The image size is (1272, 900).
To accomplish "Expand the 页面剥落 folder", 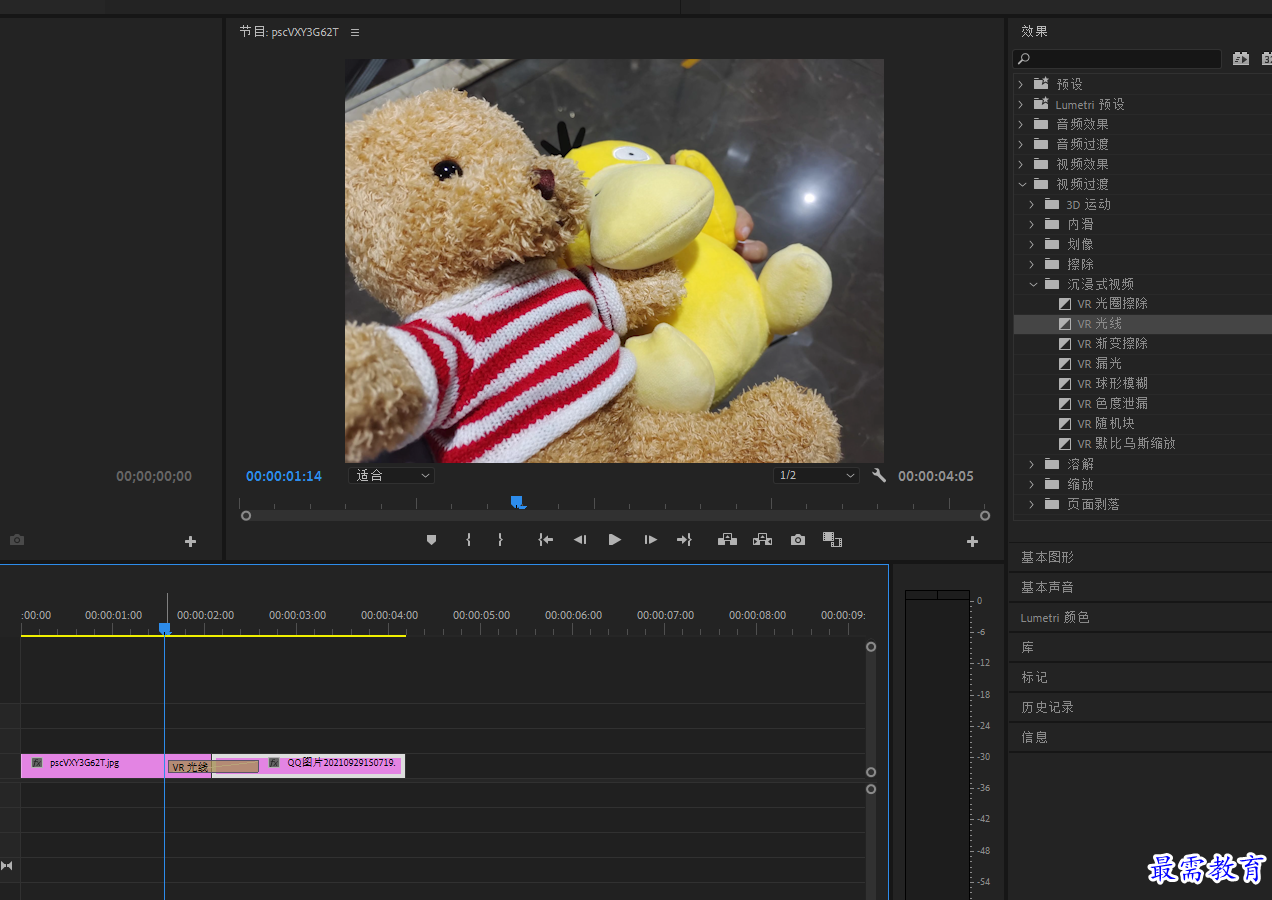I will (x=1033, y=504).
